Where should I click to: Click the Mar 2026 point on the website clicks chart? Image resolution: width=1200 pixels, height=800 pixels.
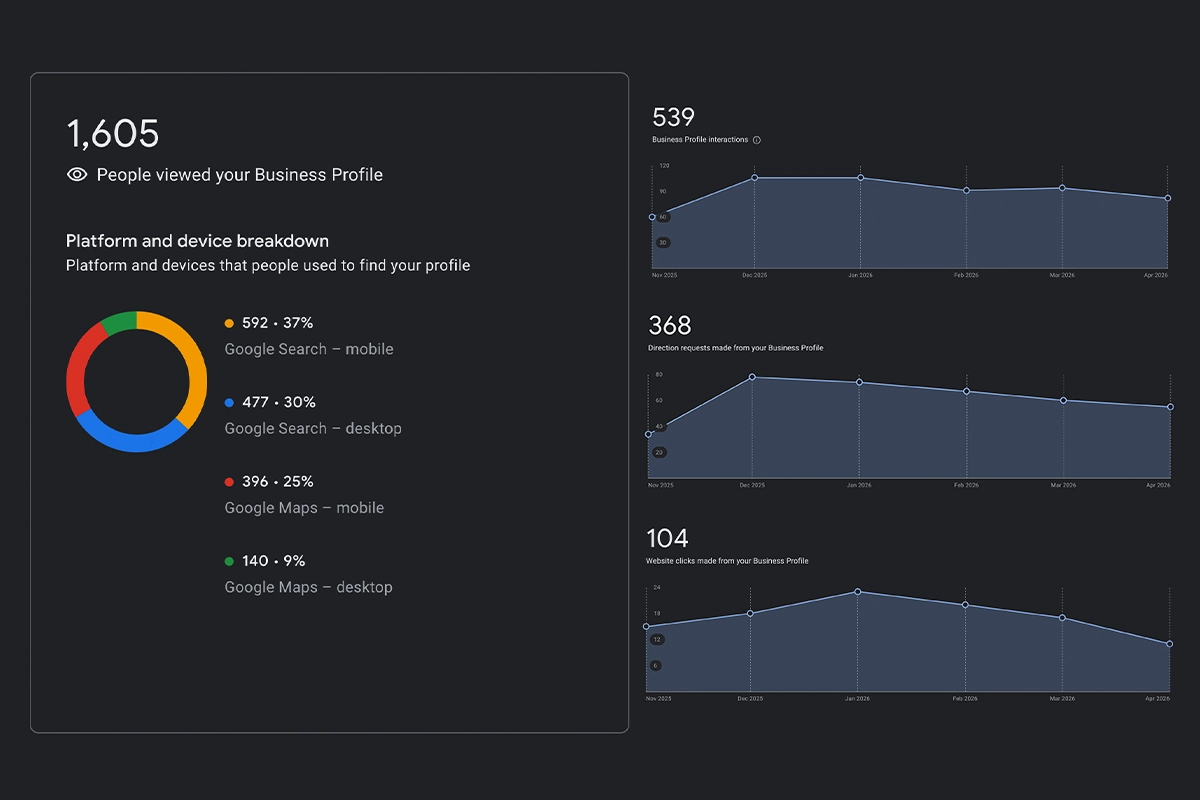coord(1062,617)
